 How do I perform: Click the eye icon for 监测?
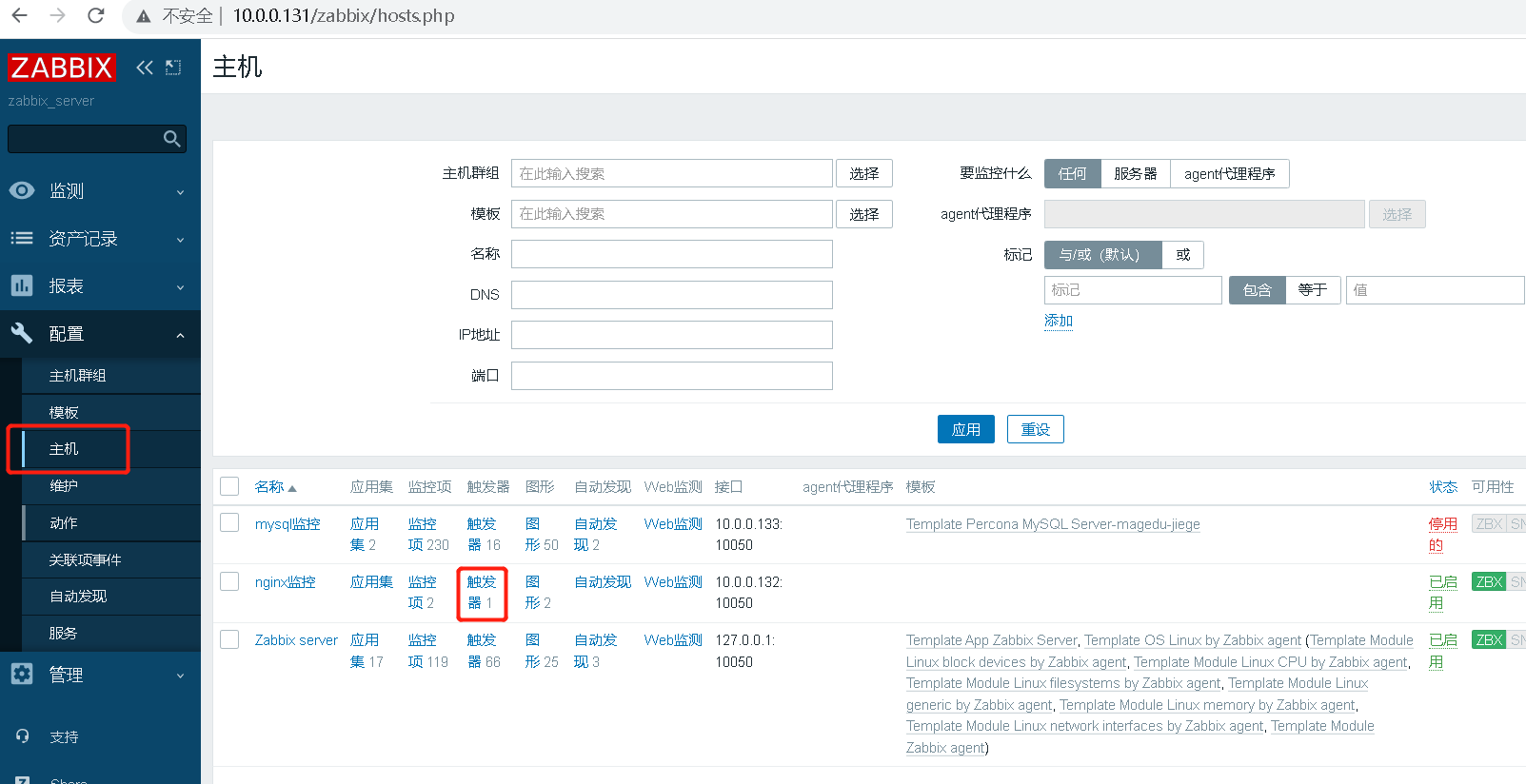(22, 190)
